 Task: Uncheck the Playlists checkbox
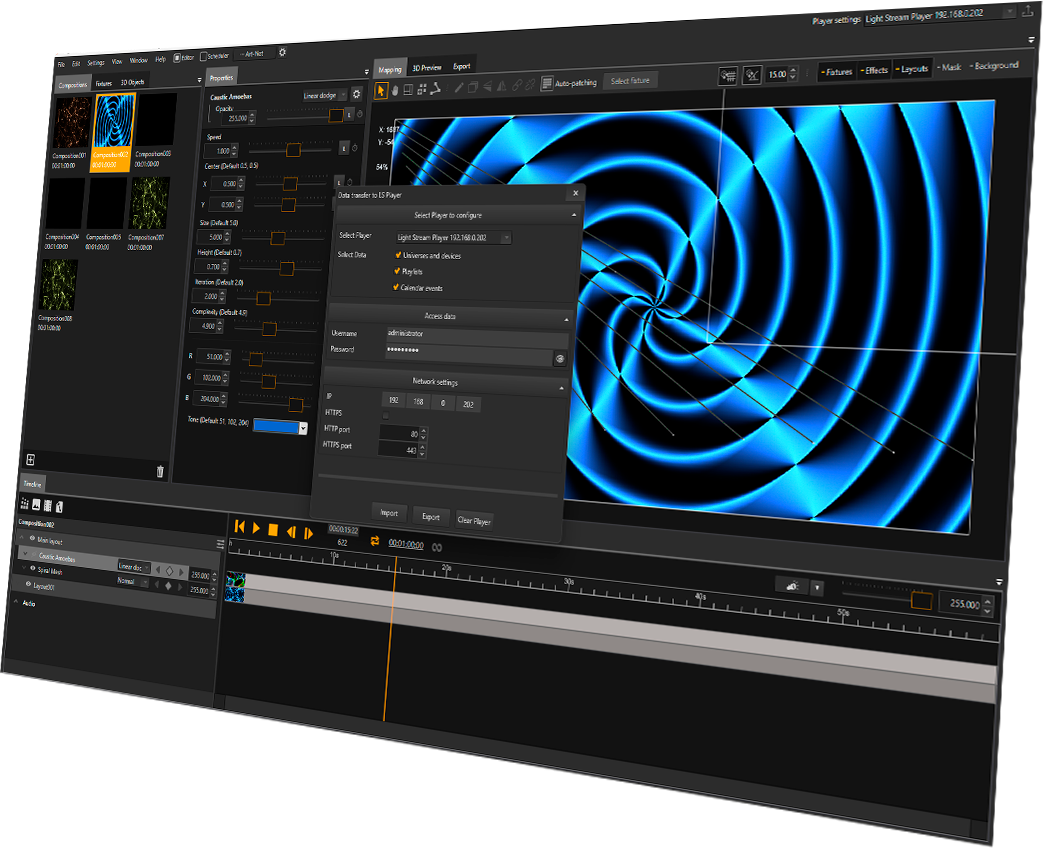click(x=397, y=271)
